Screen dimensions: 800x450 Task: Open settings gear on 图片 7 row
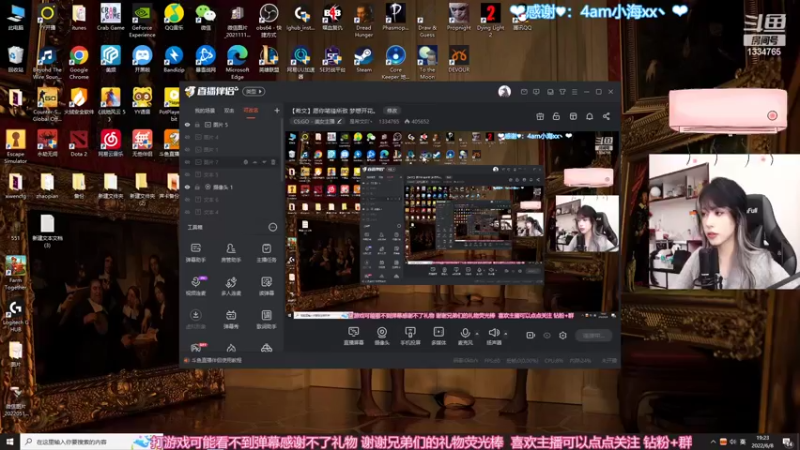point(245,162)
